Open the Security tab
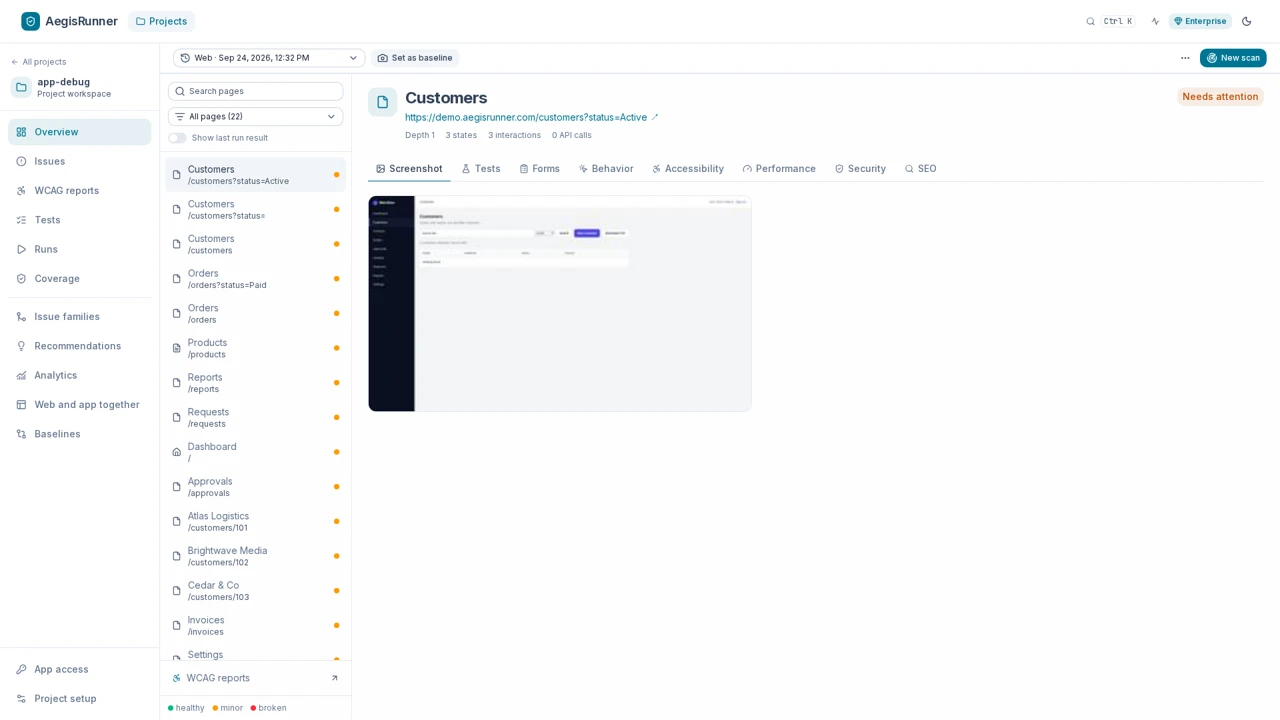This screenshot has width=1280, height=720. pyautogui.click(x=860, y=169)
